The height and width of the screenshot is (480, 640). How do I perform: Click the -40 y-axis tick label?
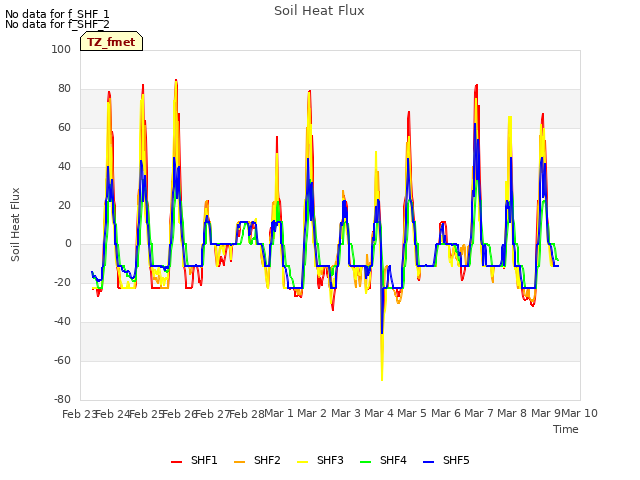pyautogui.click(x=62, y=322)
